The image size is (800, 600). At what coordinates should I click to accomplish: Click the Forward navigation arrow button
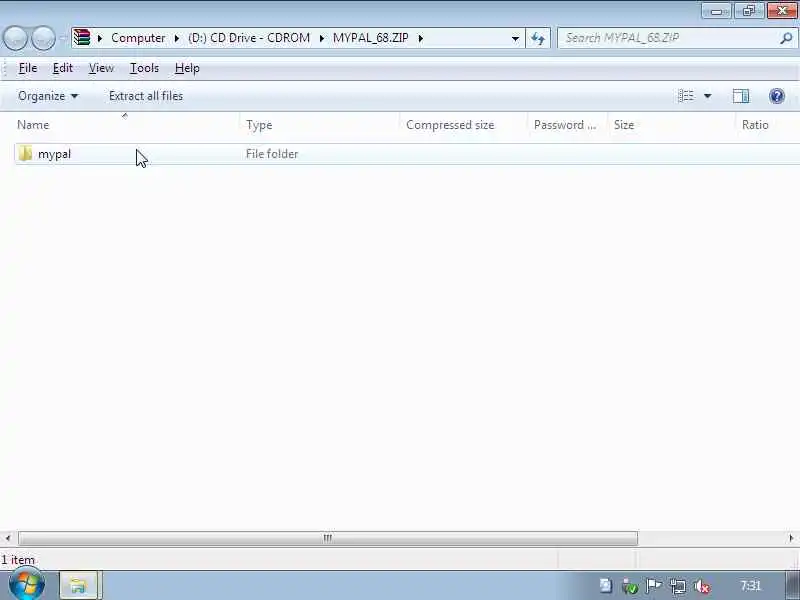tap(43, 38)
